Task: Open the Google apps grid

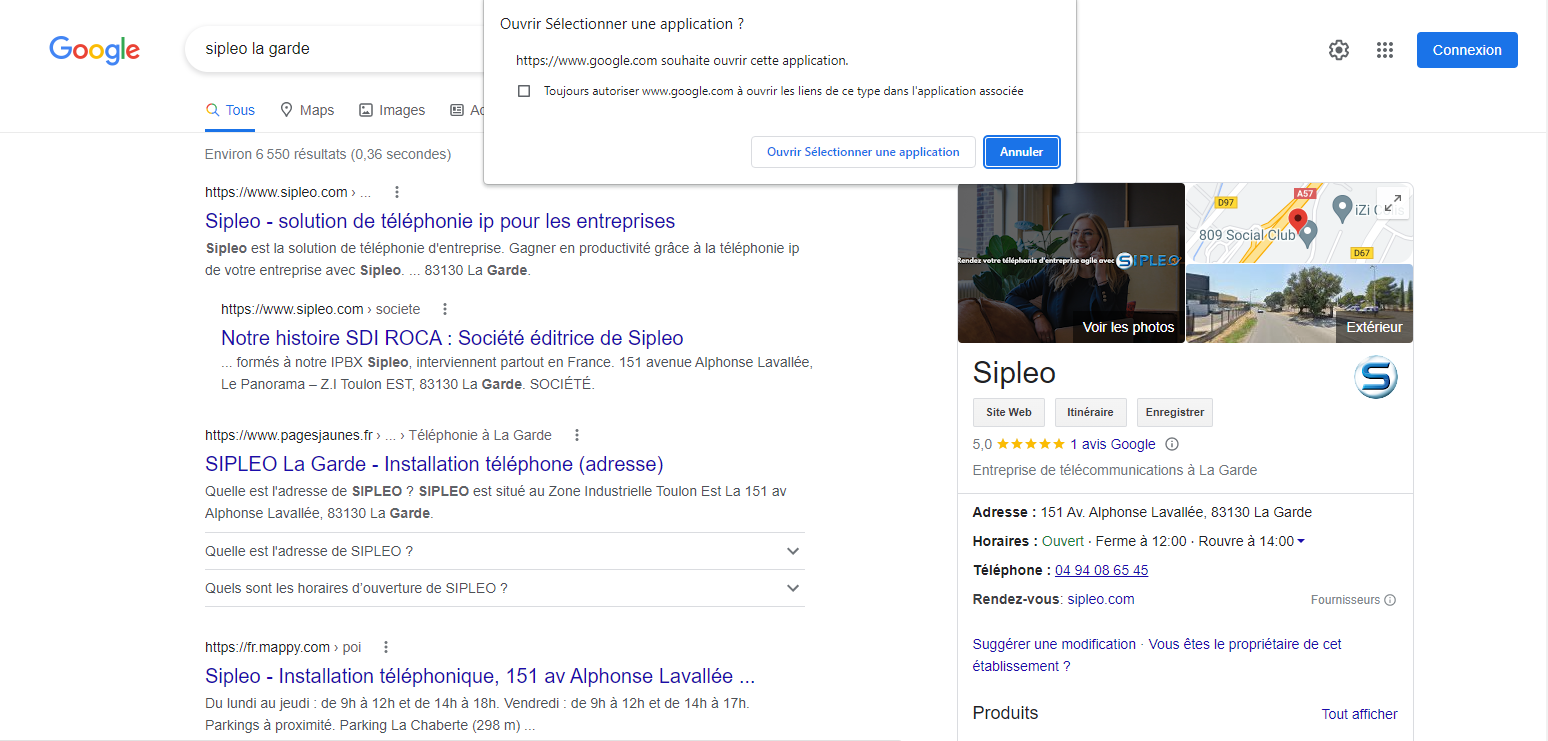Action: click(1385, 50)
